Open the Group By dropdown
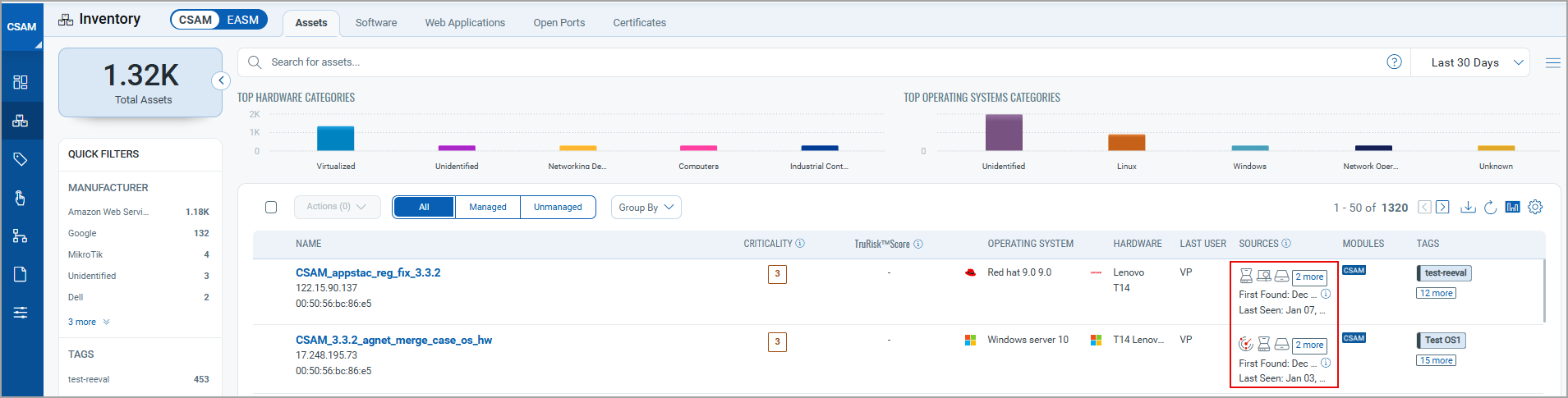Screen dimensions: 1568x398 [x=646, y=208]
